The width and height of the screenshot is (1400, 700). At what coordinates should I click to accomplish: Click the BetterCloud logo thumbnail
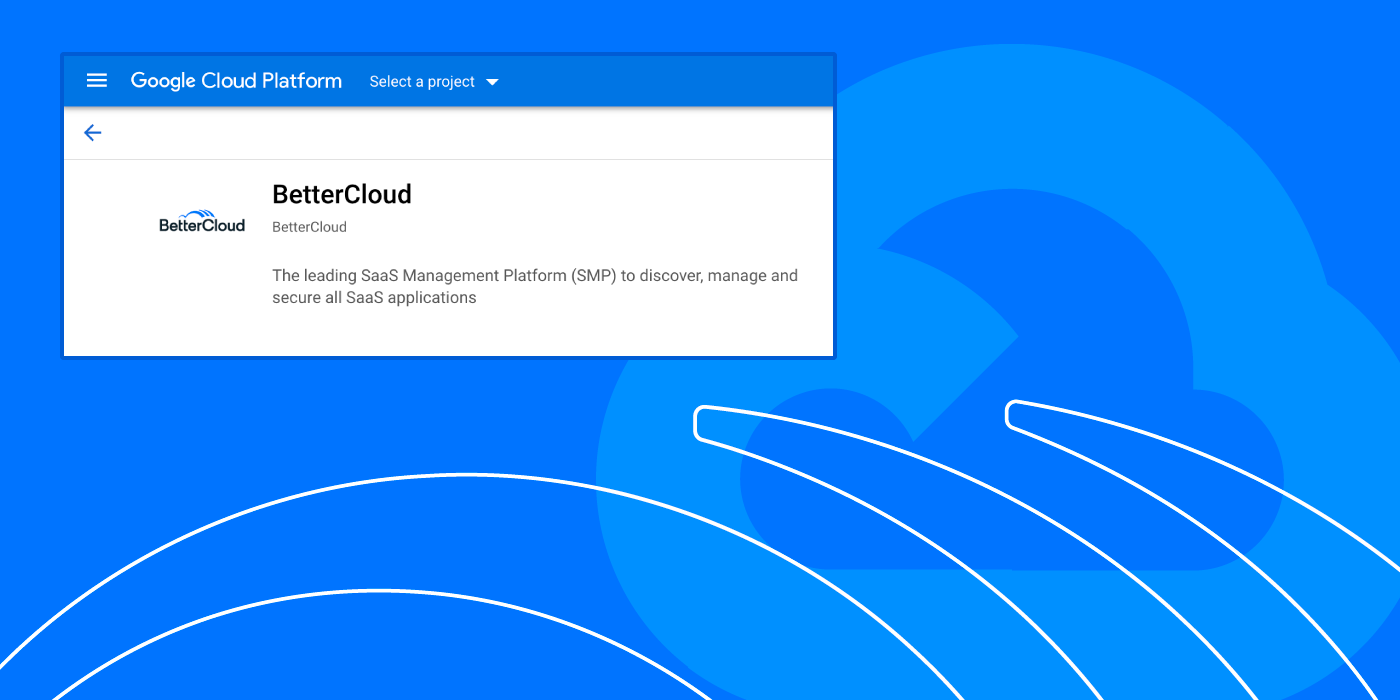[202, 221]
